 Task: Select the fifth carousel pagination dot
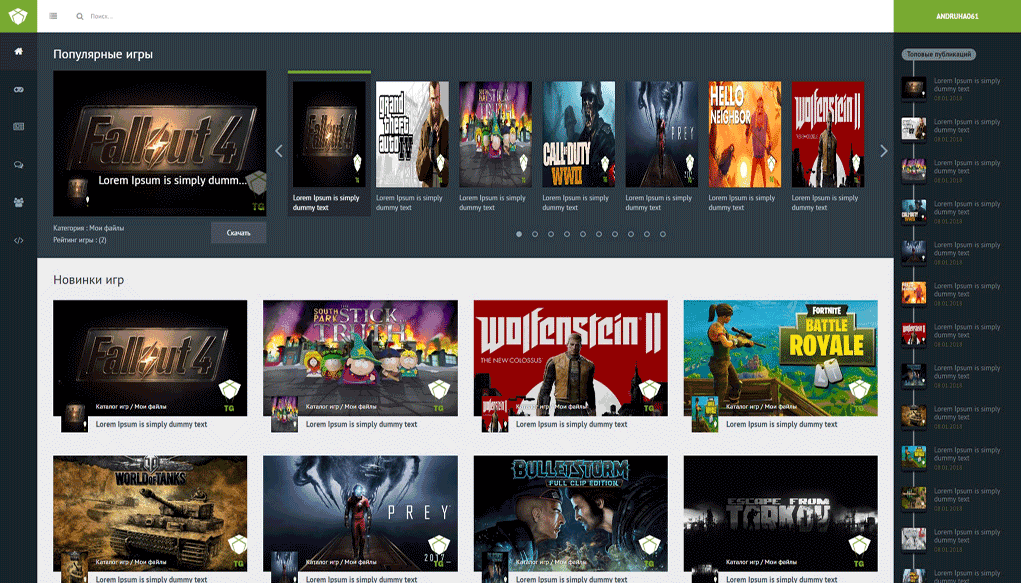pos(583,234)
